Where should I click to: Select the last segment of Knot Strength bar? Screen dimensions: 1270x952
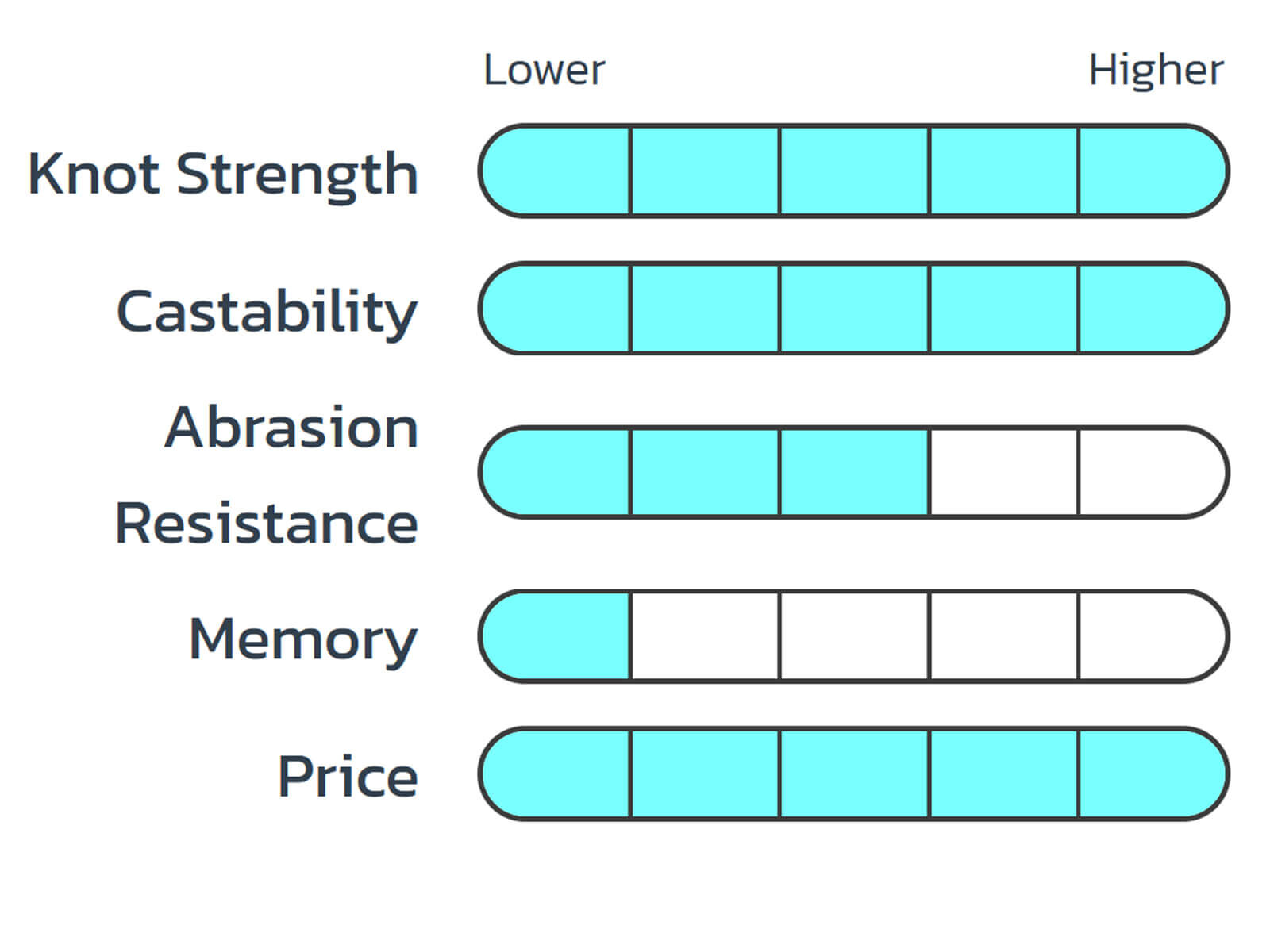pos(1151,171)
